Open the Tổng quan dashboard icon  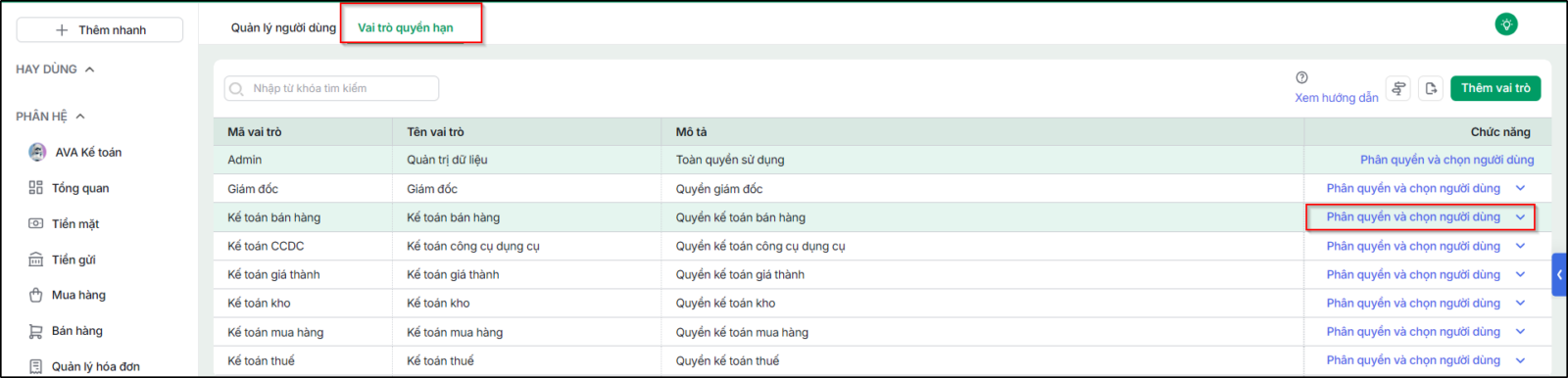click(36, 188)
